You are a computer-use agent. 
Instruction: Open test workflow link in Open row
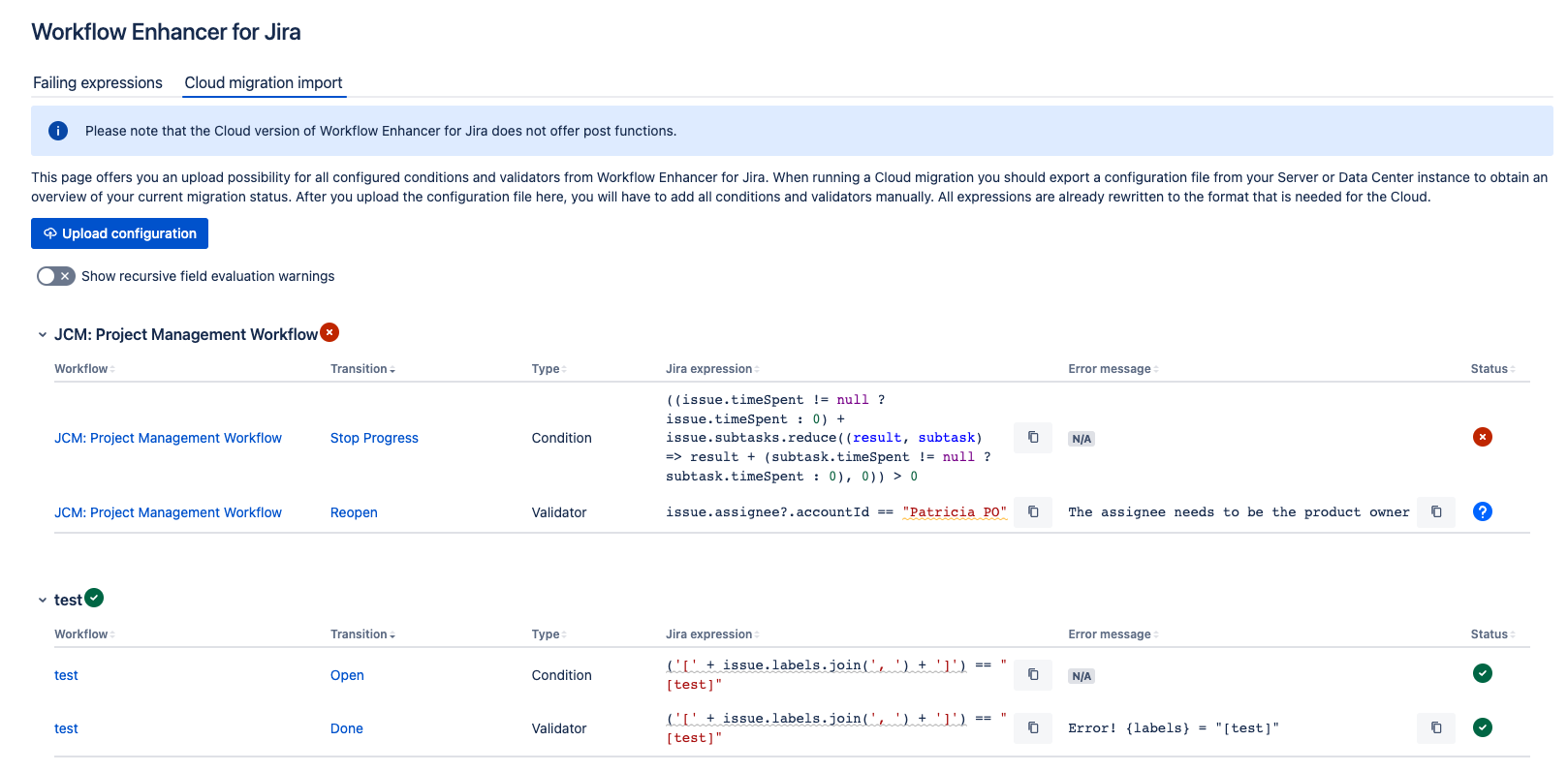coord(66,675)
